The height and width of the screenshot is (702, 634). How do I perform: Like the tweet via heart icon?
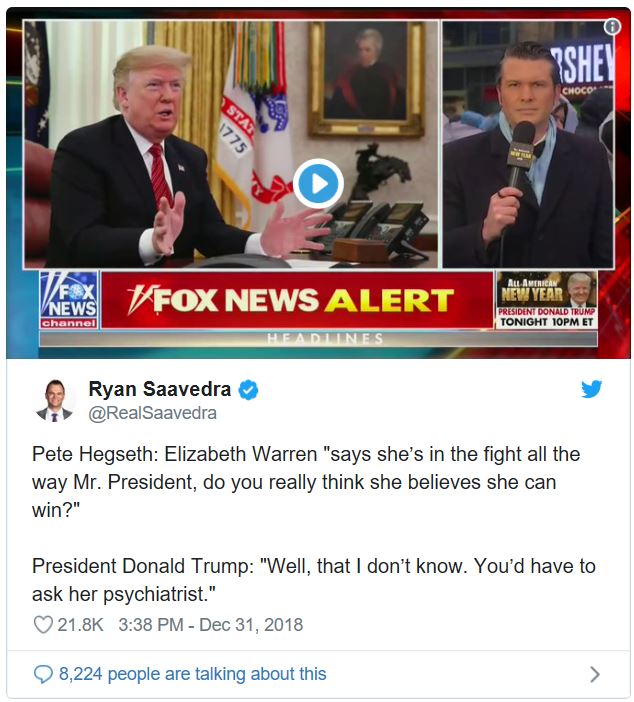click(43, 625)
